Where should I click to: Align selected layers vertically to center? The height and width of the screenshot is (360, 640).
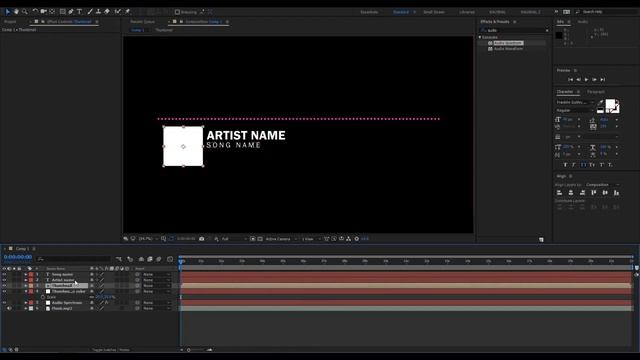(605, 193)
